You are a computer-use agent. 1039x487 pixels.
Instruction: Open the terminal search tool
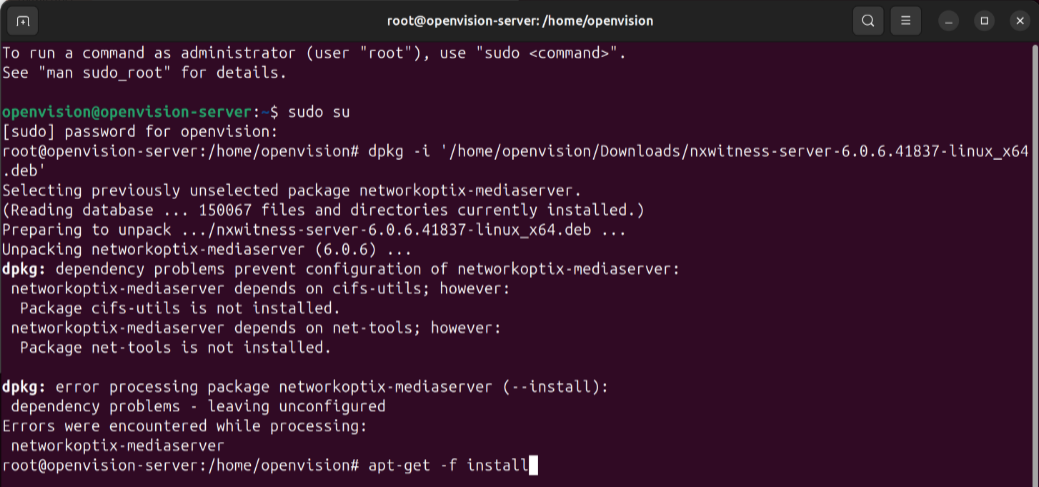point(867,21)
